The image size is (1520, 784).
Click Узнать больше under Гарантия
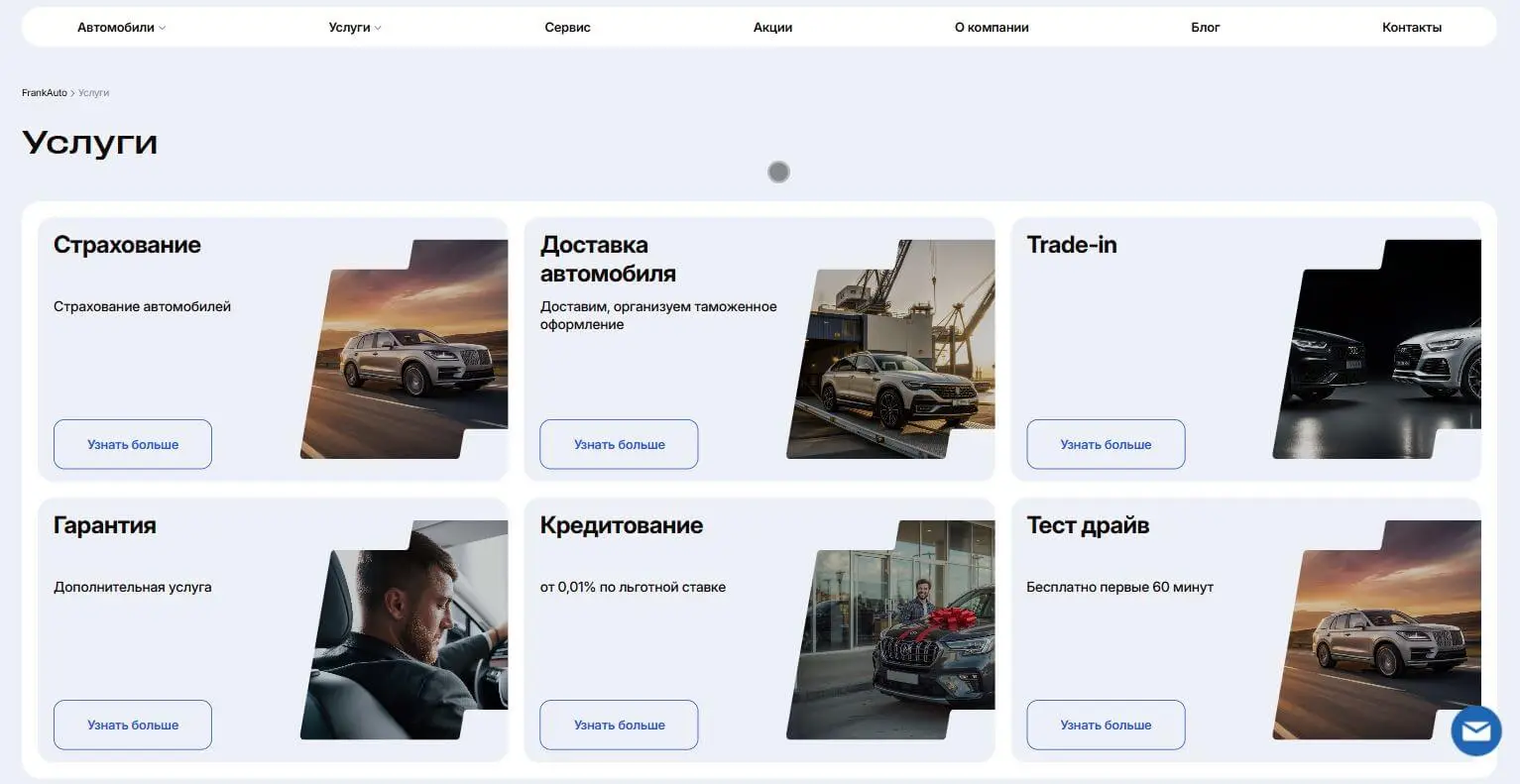point(133,725)
